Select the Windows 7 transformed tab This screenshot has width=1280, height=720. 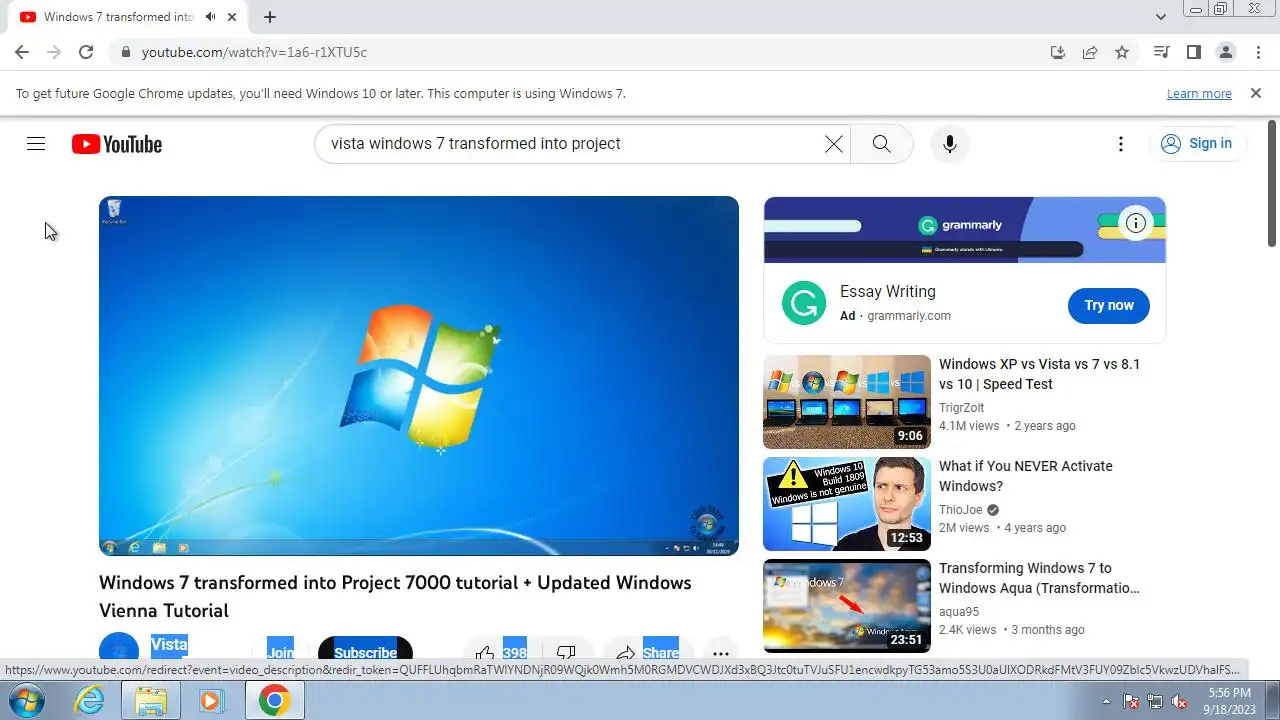point(119,17)
